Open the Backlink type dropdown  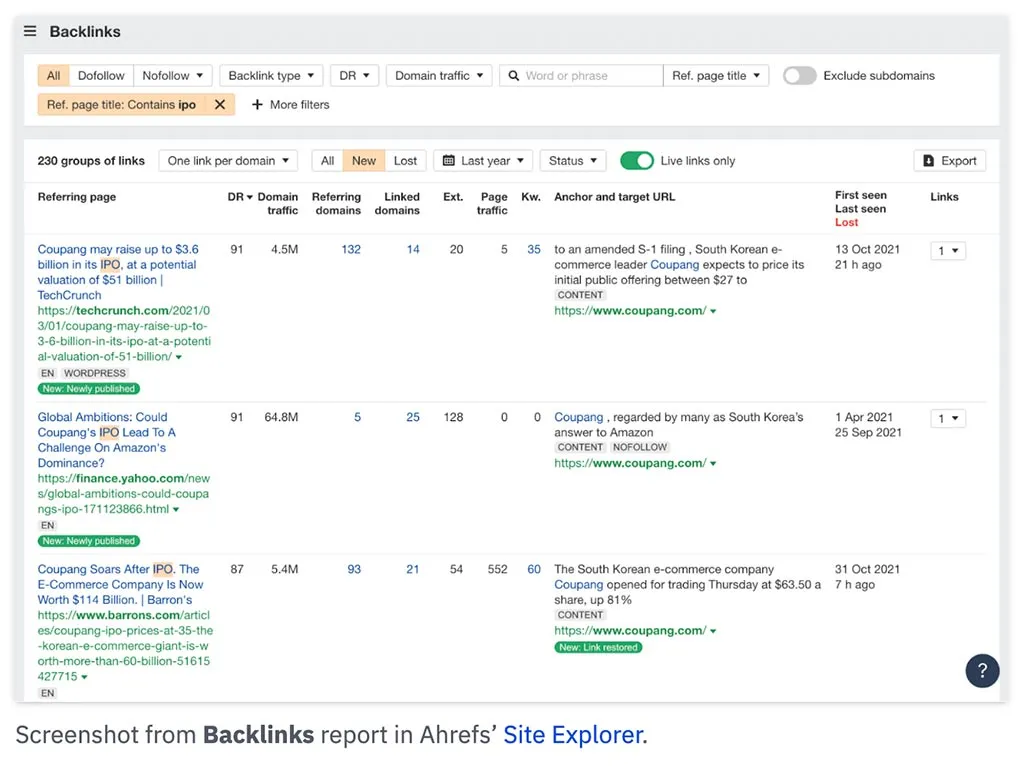pyautogui.click(x=270, y=75)
